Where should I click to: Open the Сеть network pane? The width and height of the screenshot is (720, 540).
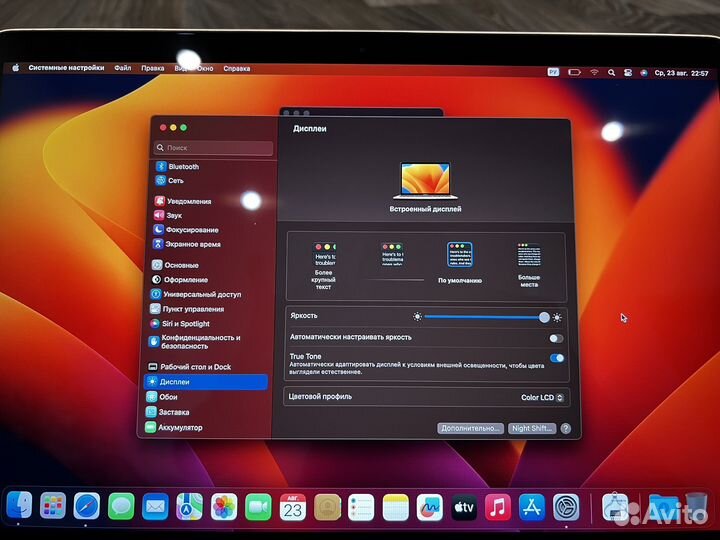(169, 180)
